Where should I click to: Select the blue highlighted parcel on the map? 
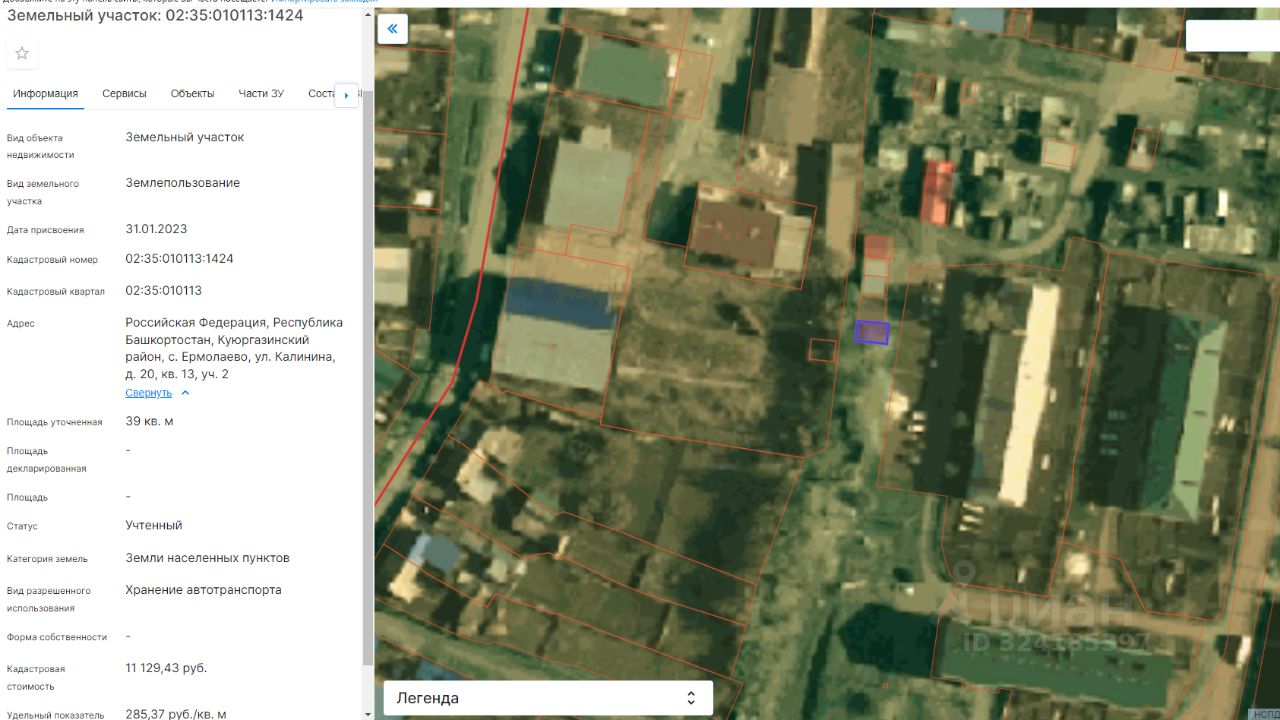pos(871,332)
